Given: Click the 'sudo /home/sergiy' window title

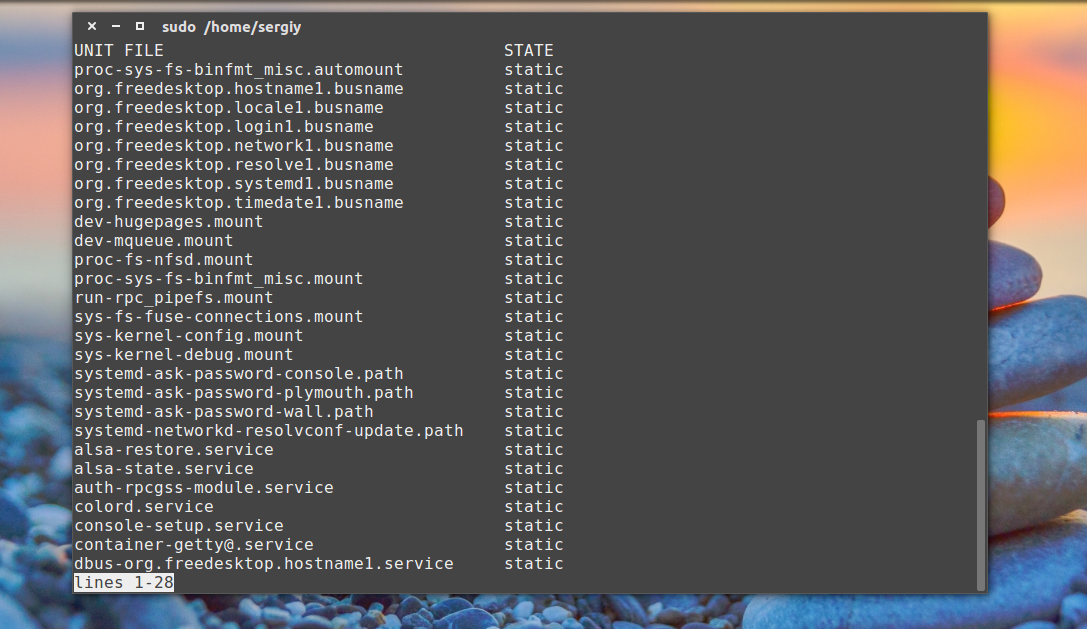Looking at the screenshot, I should [231, 27].
